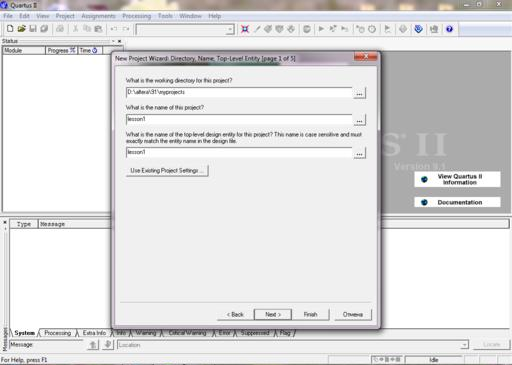Click the Отмена (Cancel) wizard button
Image resolution: width=512 pixels, height=365 pixels.
pyautogui.click(x=353, y=314)
